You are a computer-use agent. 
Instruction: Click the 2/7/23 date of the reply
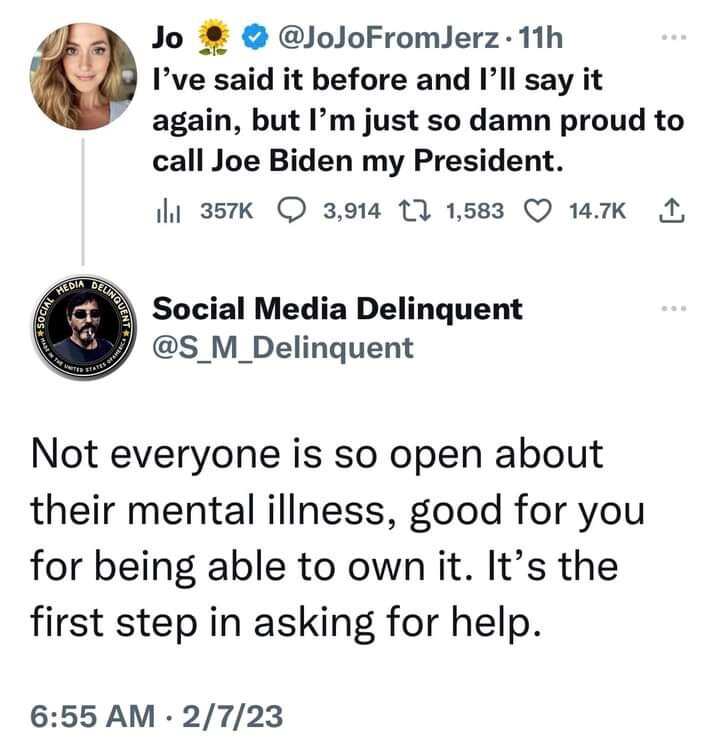point(240,717)
